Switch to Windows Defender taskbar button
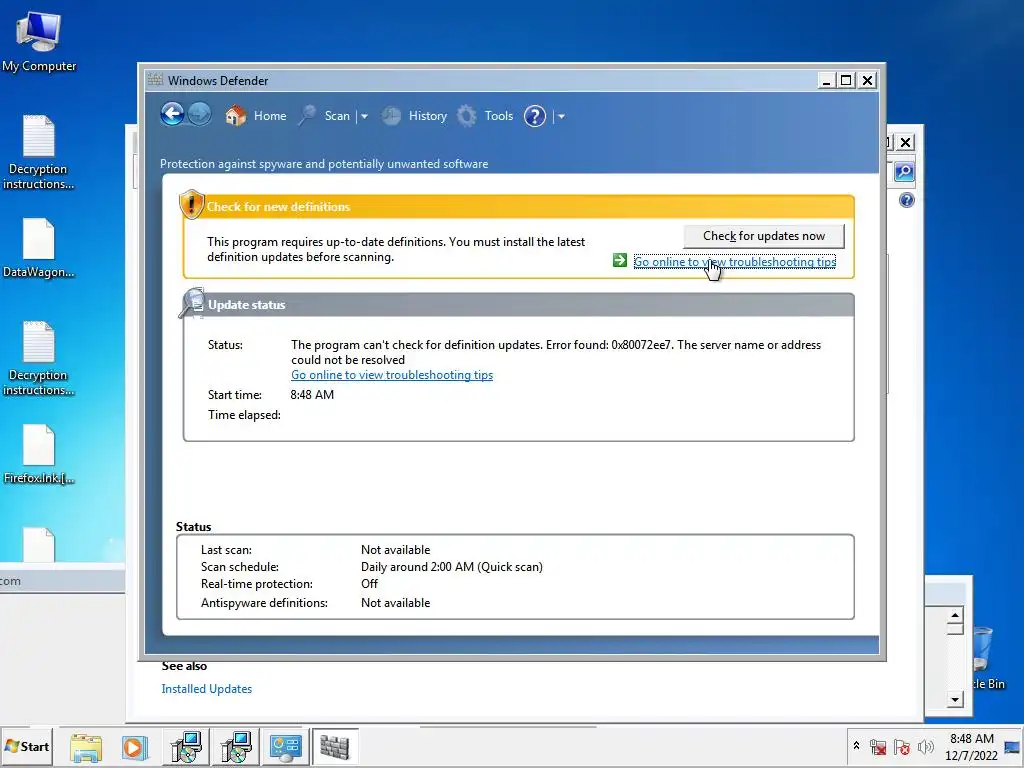Screen dimensions: 1024x768 point(335,747)
